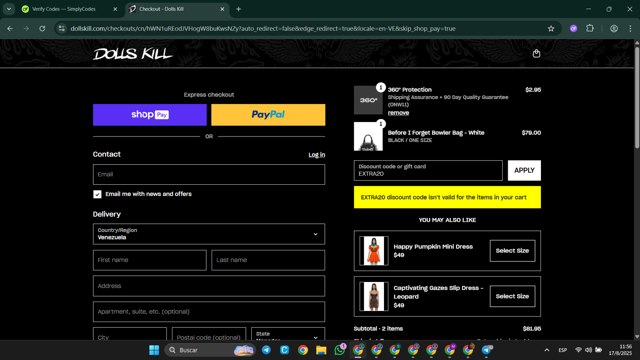Image resolution: width=640 pixels, height=360 pixels.
Task: Open the Chrome extensions puzzle icon
Action: (x=590, y=29)
